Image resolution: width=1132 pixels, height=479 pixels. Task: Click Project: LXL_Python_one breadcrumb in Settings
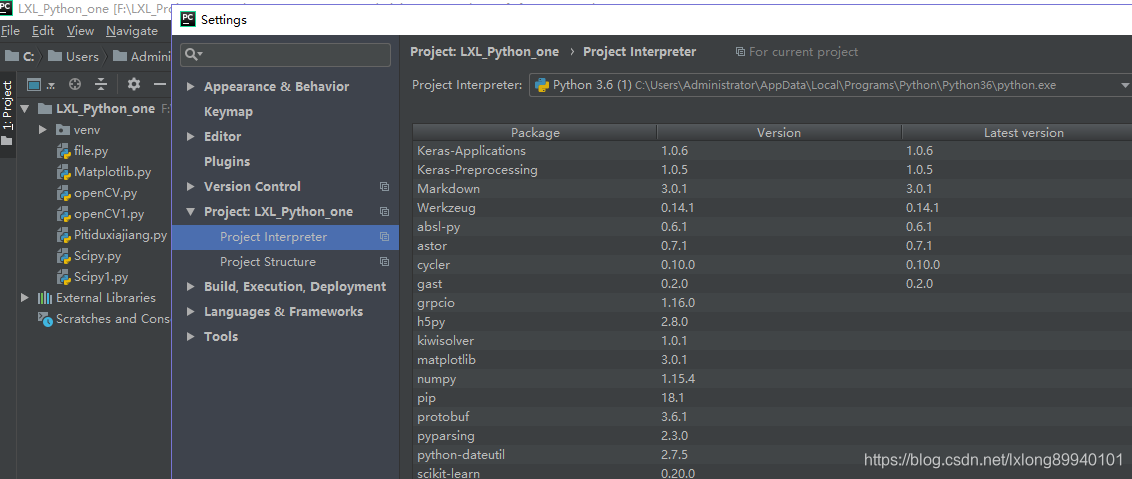tap(484, 52)
